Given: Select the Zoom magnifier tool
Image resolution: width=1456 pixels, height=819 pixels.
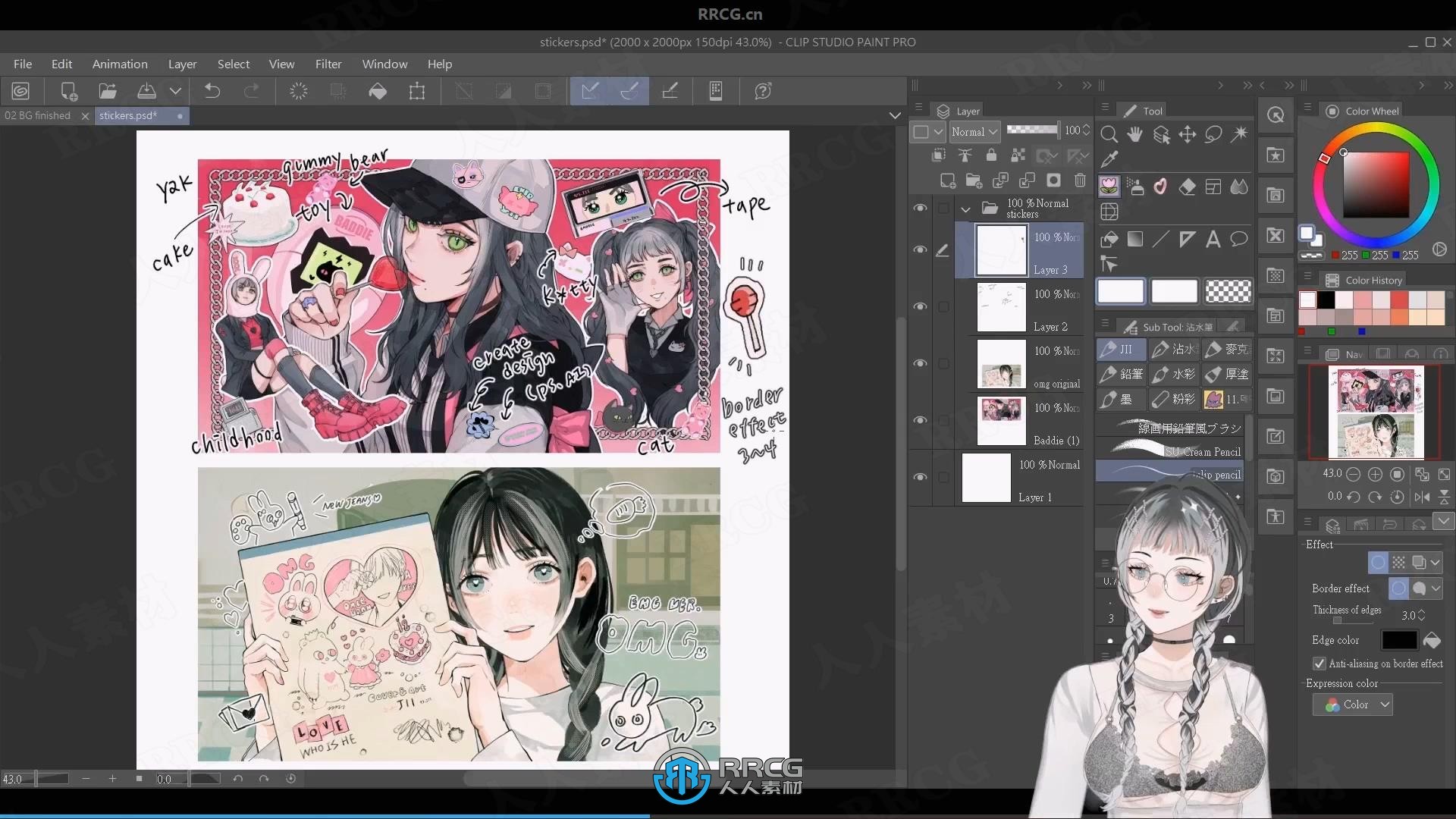Looking at the screenshot, I should 1109,134.
